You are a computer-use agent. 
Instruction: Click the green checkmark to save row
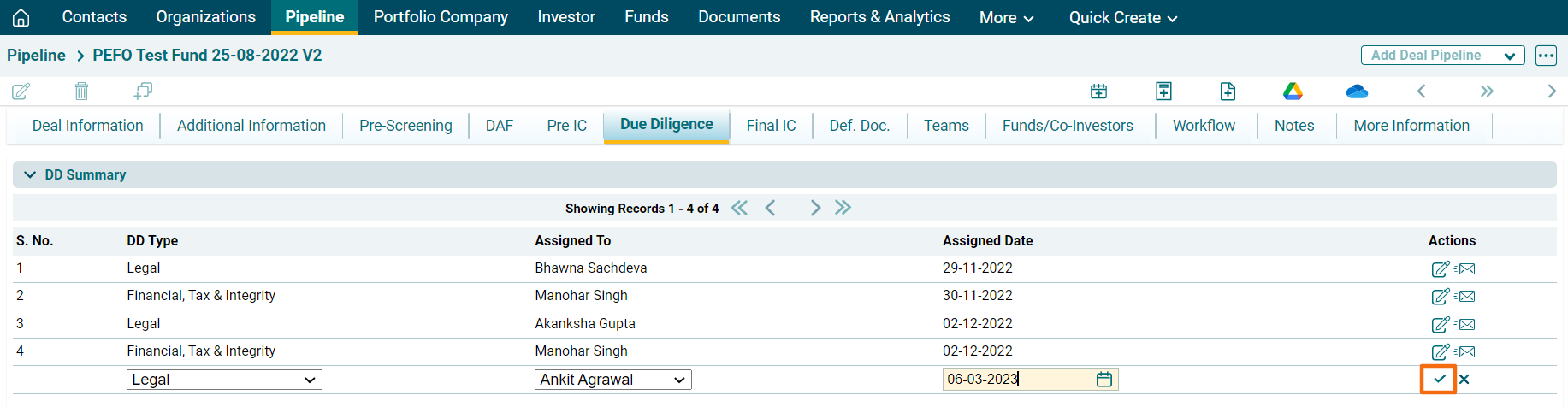pos(1439,379)
